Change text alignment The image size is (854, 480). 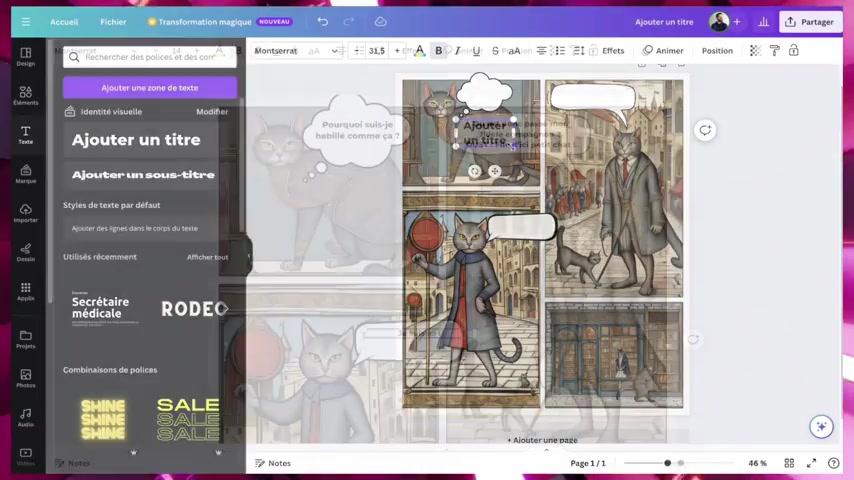[x=541, y=51]
